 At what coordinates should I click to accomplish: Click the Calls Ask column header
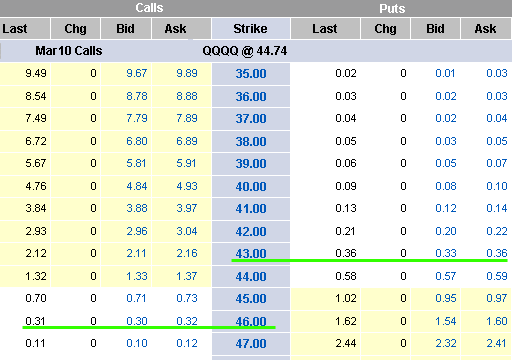pos(181,29)
